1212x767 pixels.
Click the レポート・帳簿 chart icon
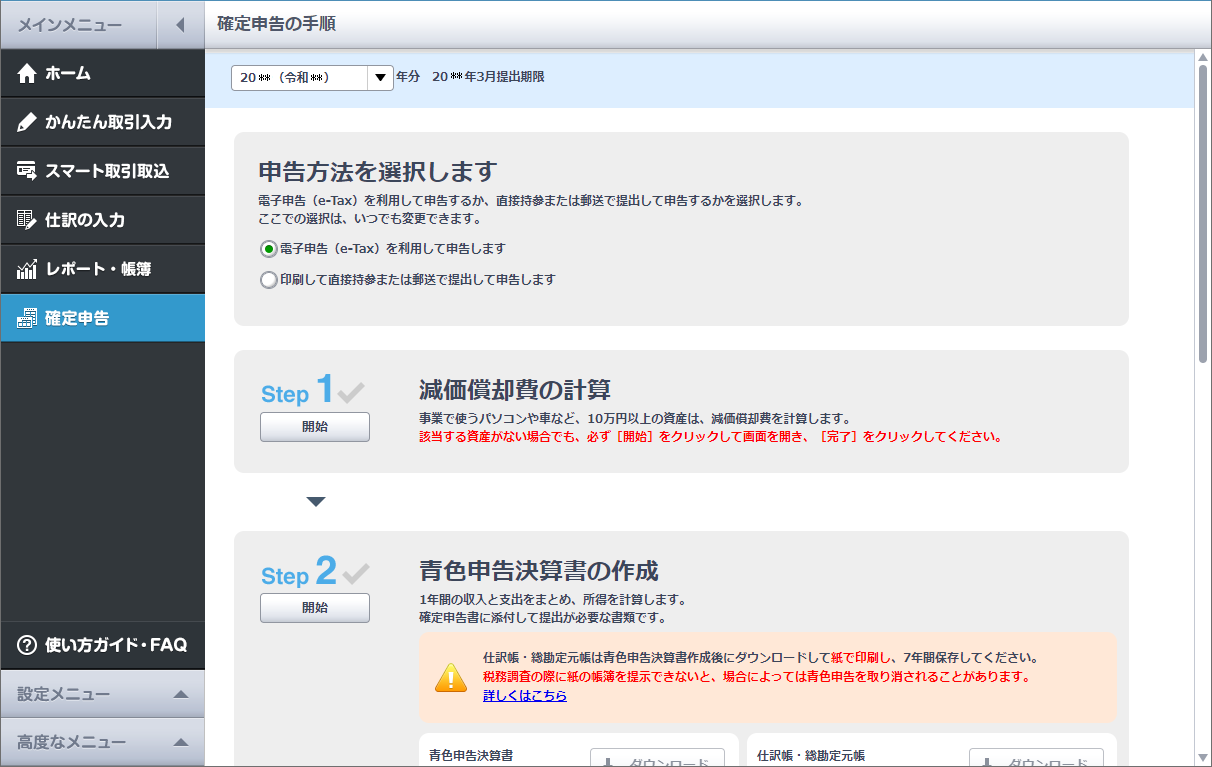[27, 269]
